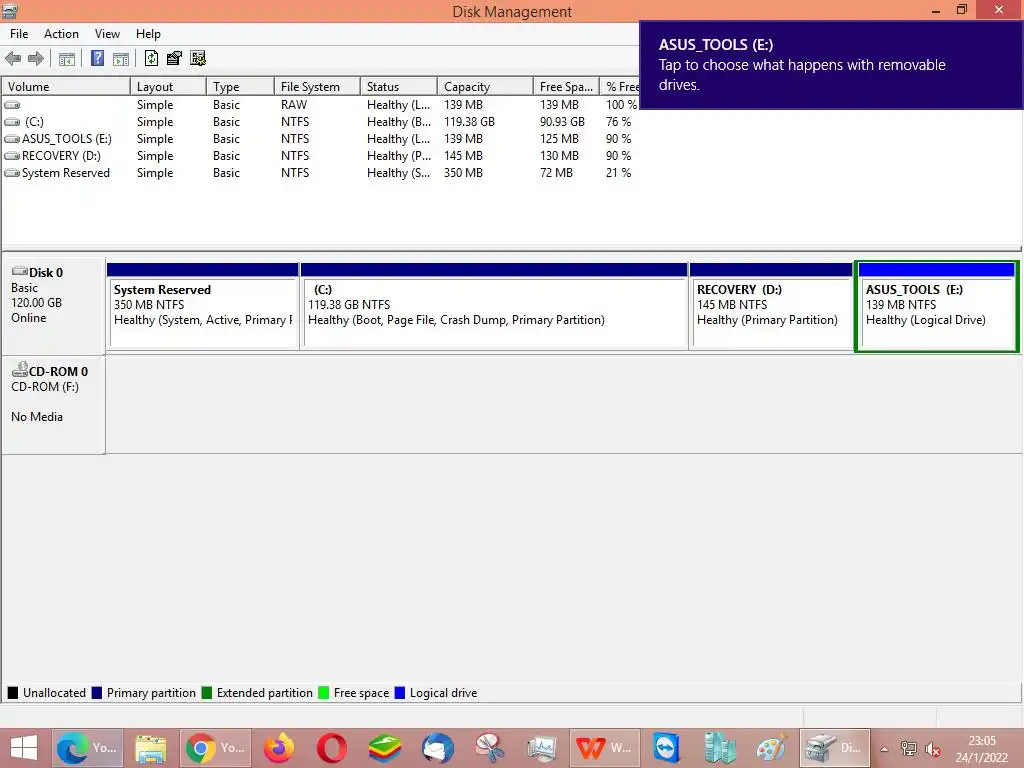Sort by the Status column header

point(399,86)
